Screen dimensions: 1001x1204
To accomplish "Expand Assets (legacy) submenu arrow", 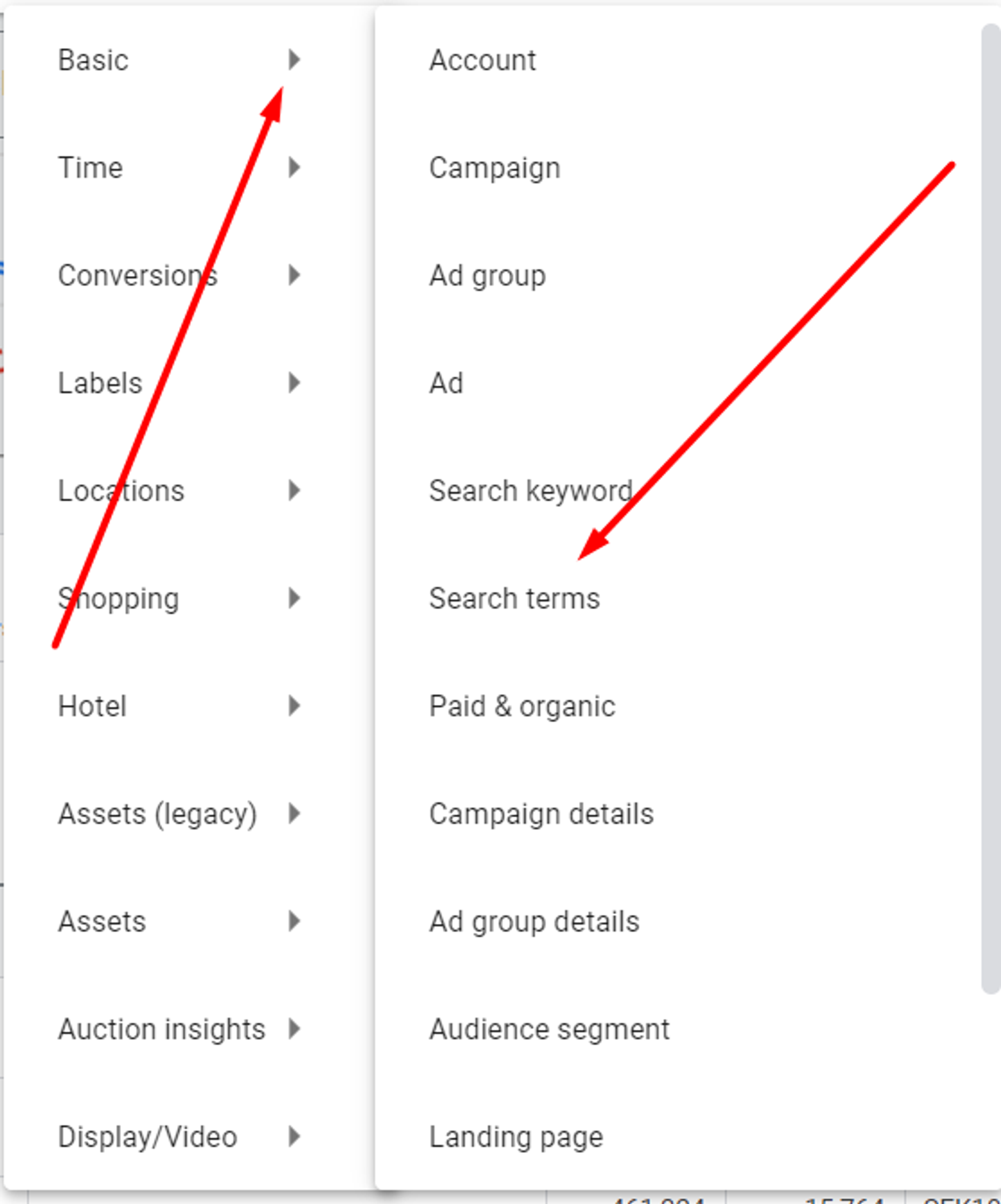I will click(x=294, y=814).
